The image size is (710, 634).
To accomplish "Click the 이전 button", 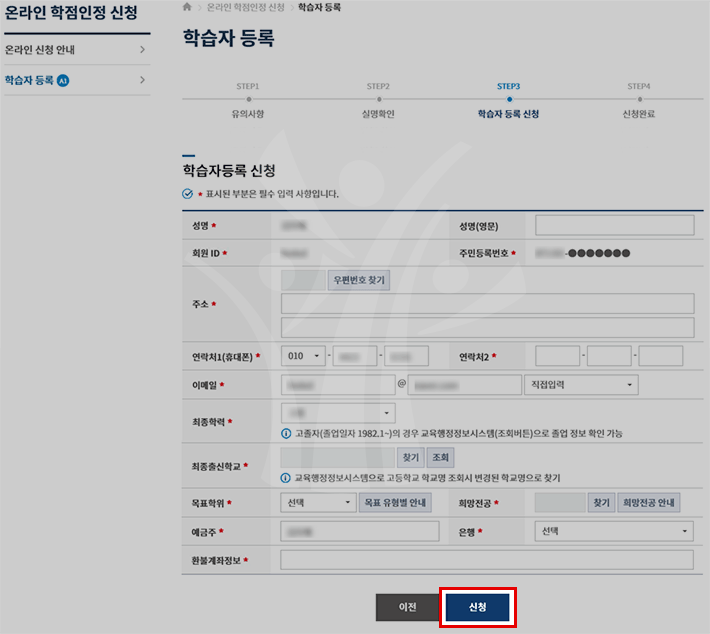I will [x=408, y=607].
